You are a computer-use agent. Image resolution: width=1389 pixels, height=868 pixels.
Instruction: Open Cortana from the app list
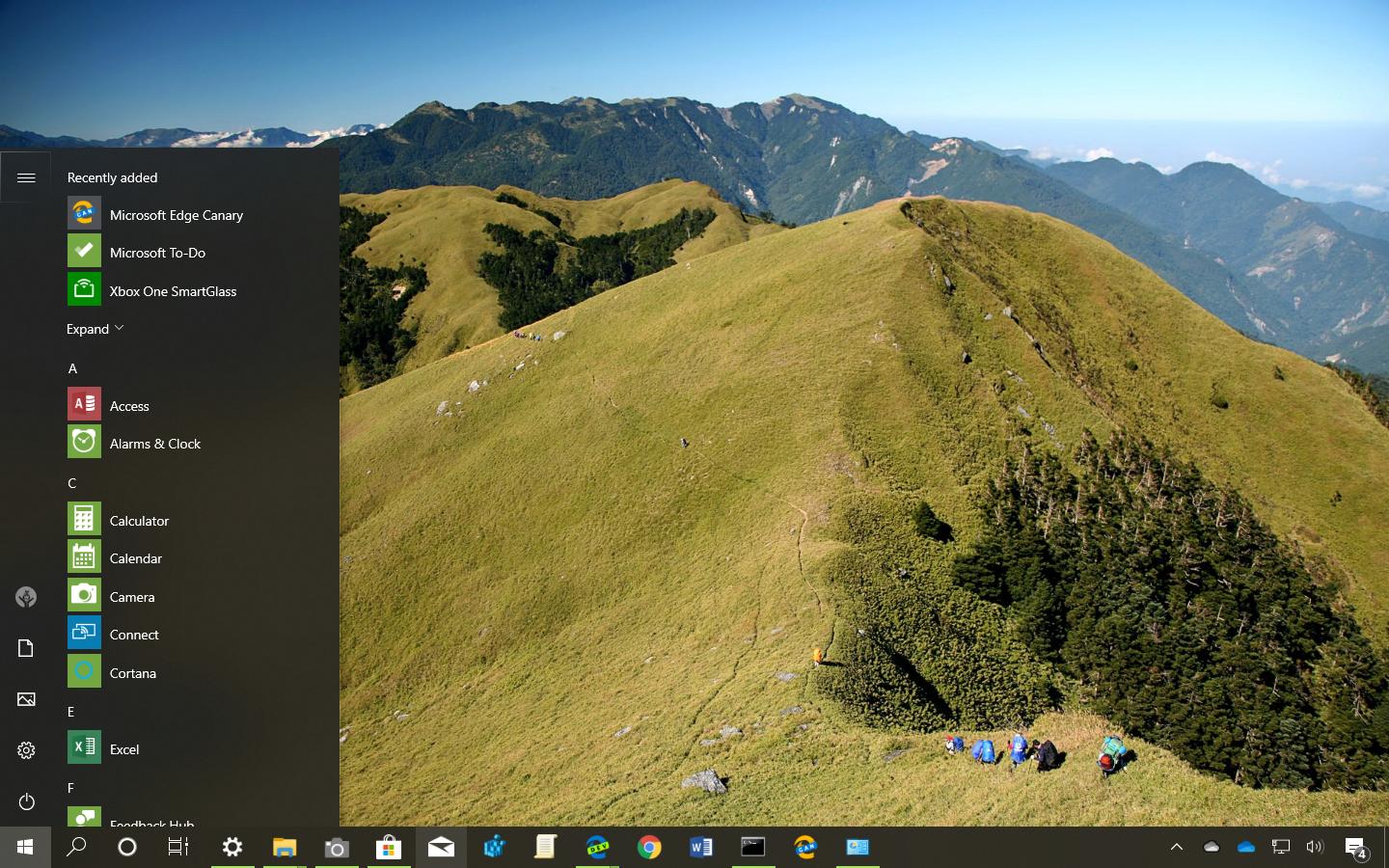tap(132, 672)
